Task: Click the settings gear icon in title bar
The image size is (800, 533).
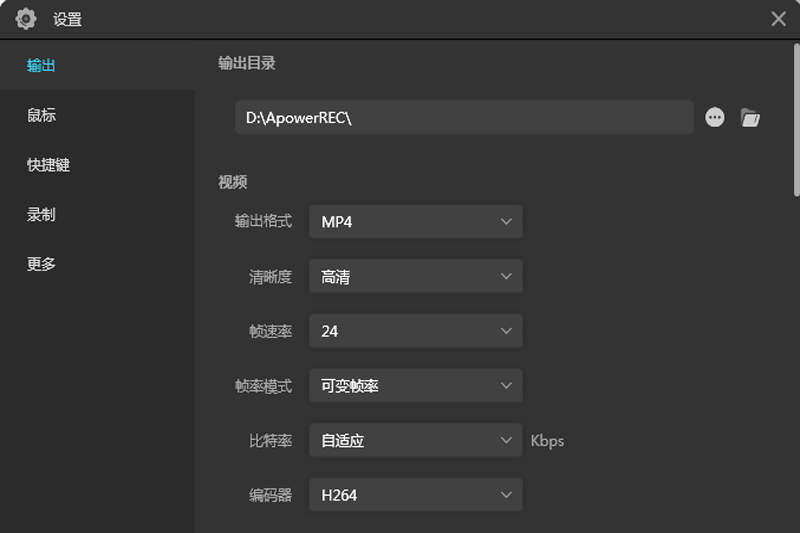Action: pyautogui.click(x=26, y=19)
